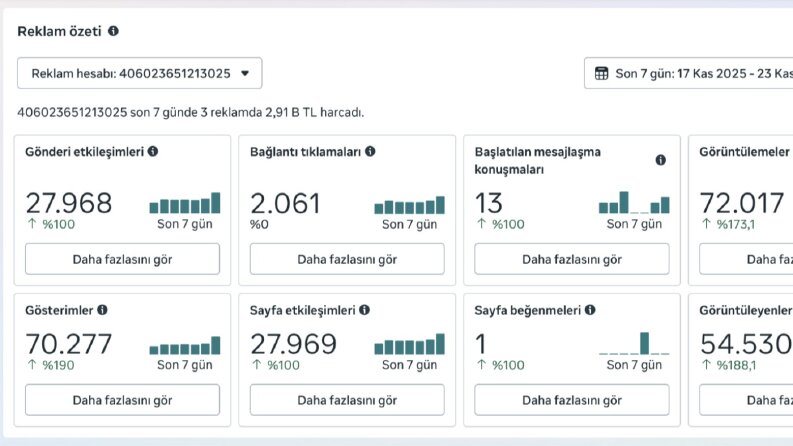Click the Reklam özeti heading
This screenshot has width=793, height=446.
pyautogui.click(x=59, y=31)
